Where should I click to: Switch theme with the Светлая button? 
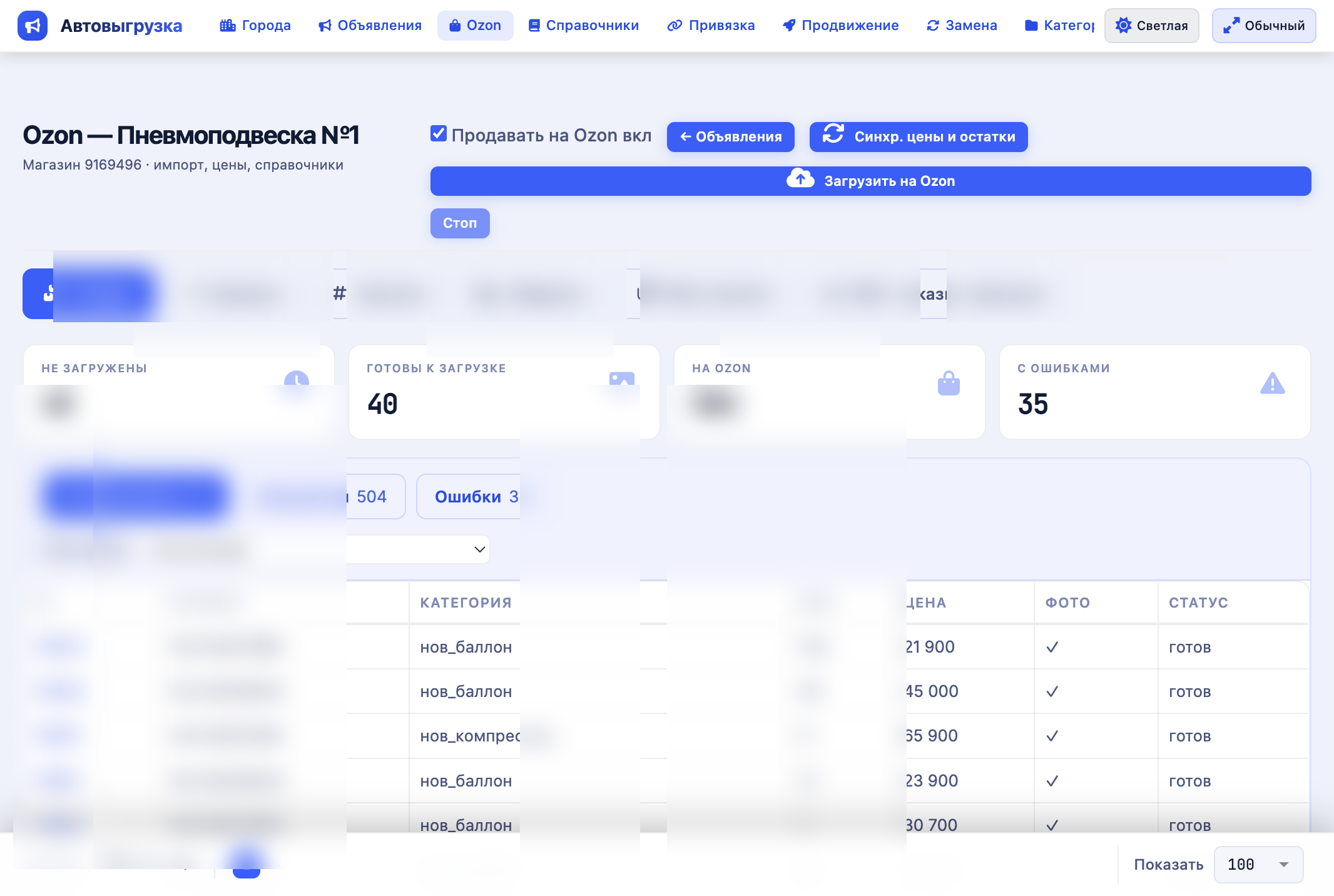point(1152,26)
